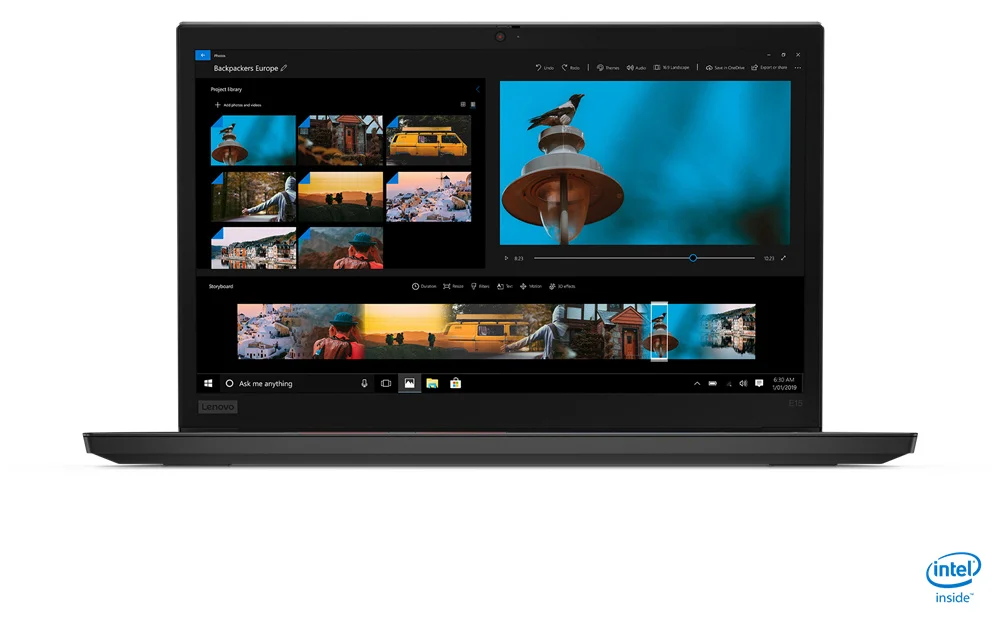Click Add photos and videos
1000x618 pixels.
coord(238,105)
